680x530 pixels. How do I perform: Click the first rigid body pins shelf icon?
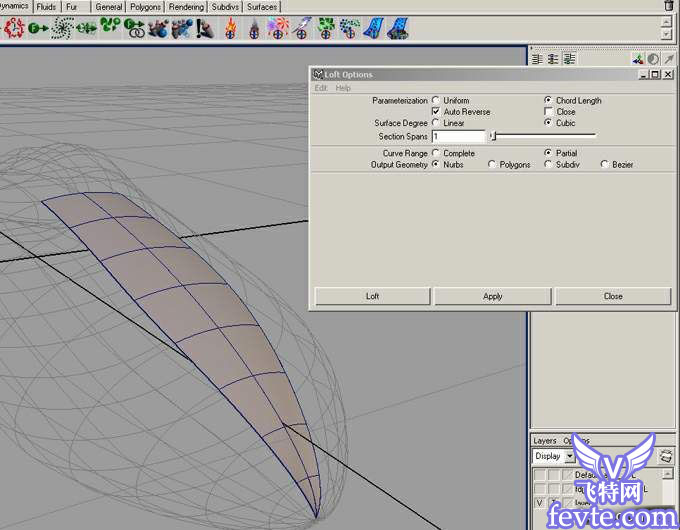click(158, 28)
